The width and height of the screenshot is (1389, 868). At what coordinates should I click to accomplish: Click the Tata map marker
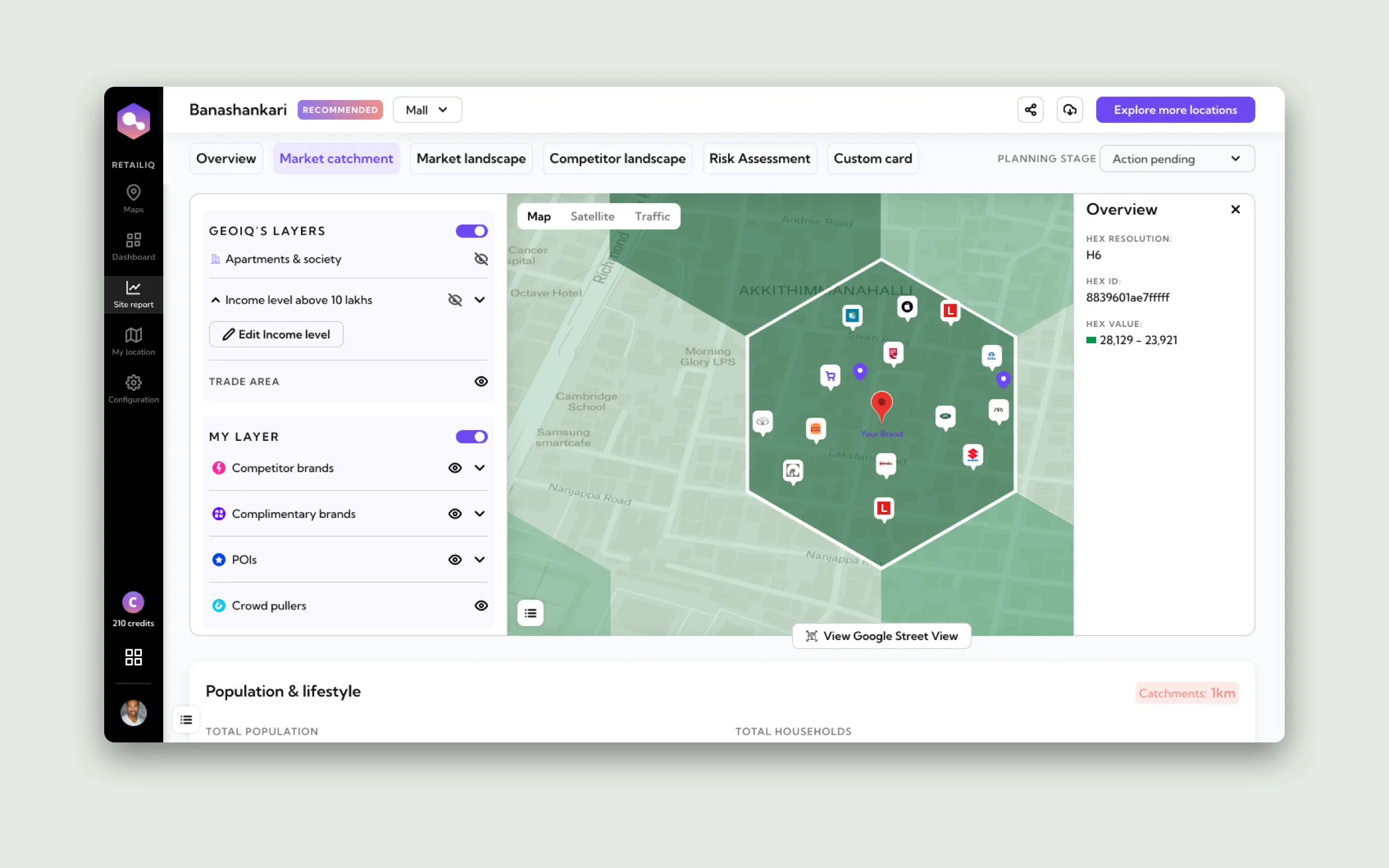click(x=991, y=356)
